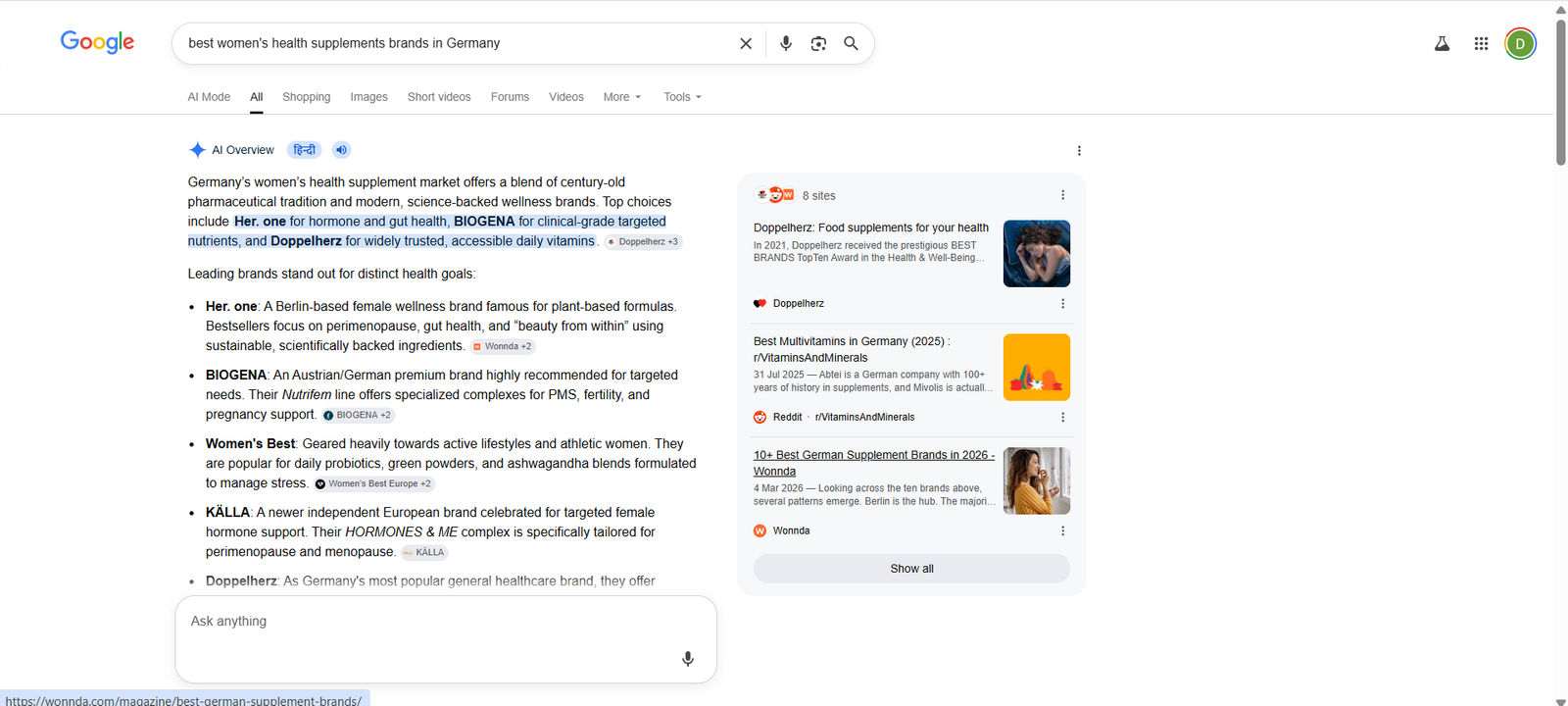Open Google Lens image search icon
The image size is (1568, 706).
coord(818,43)
